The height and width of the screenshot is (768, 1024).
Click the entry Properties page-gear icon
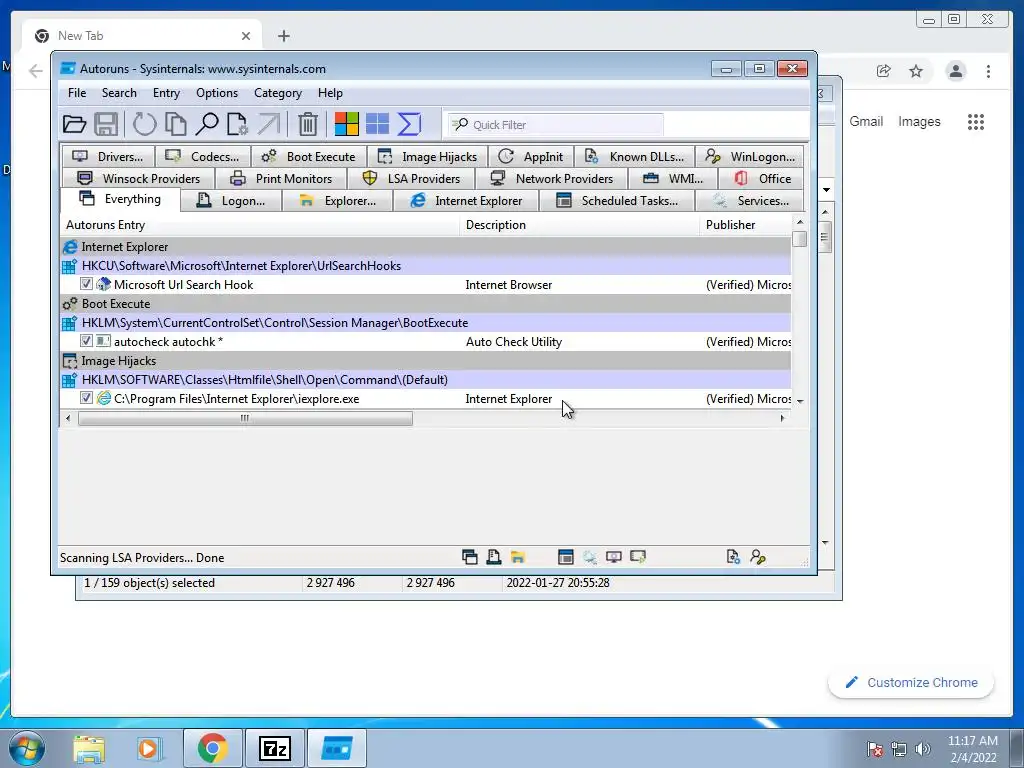(237, 124)
